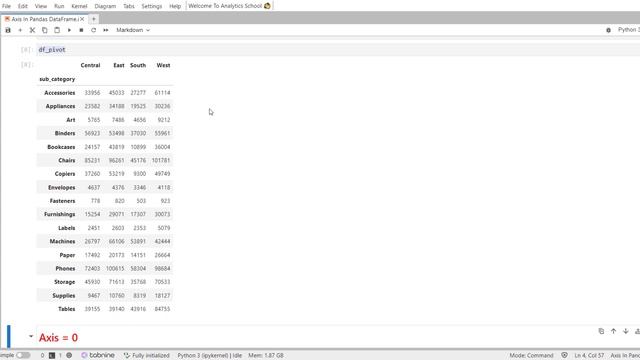Save the notebook with the save icon
This screenshot has height=360, width=640.
(8, 30)
